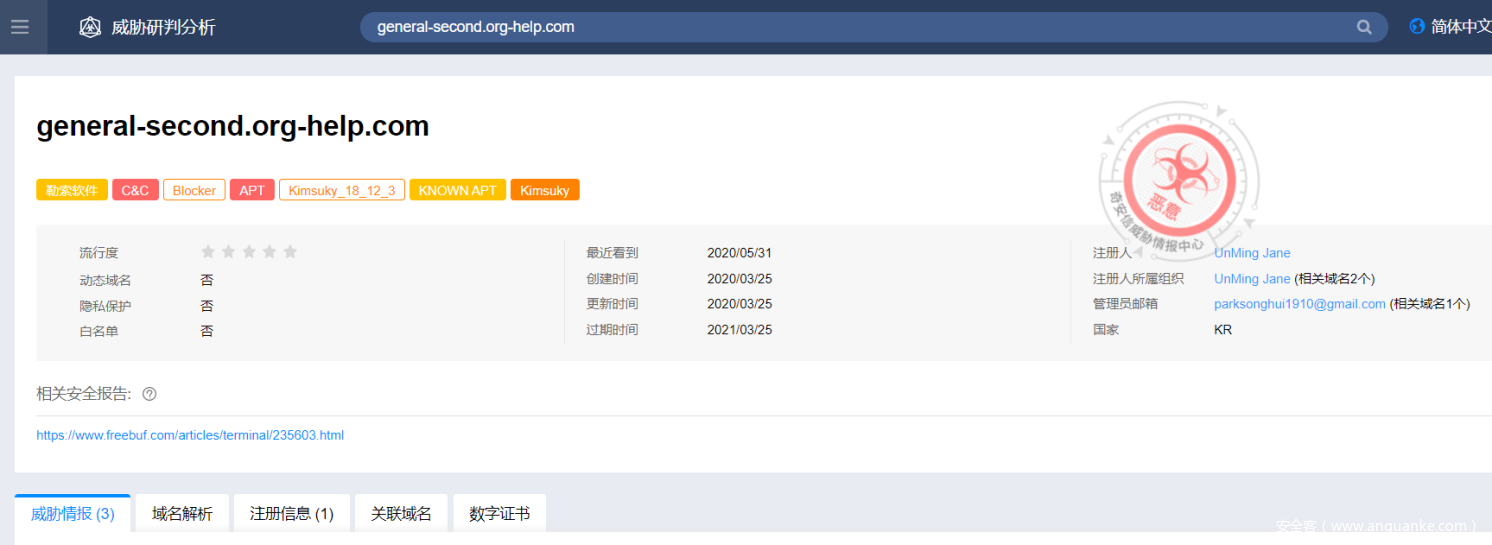Click the last seen date 2020/05/31
Viewport: 1492px width, 545px height.
pos(739,253)
